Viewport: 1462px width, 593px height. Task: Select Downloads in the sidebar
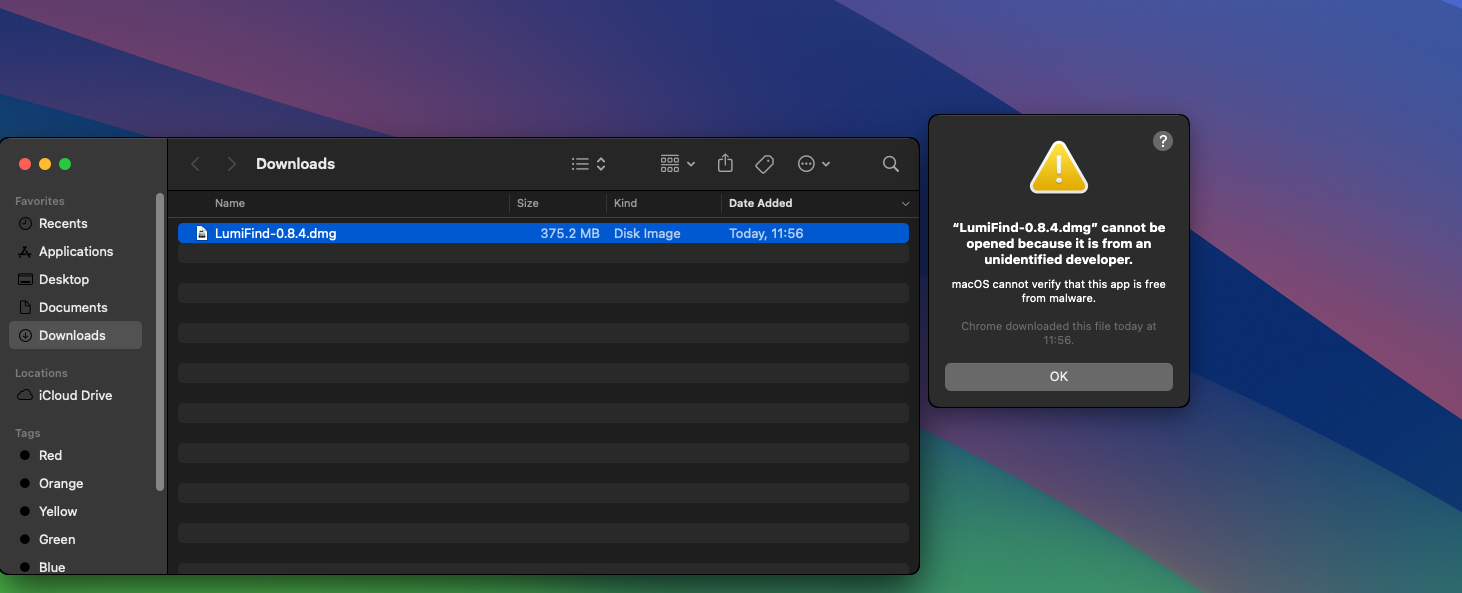pos(75,335)
